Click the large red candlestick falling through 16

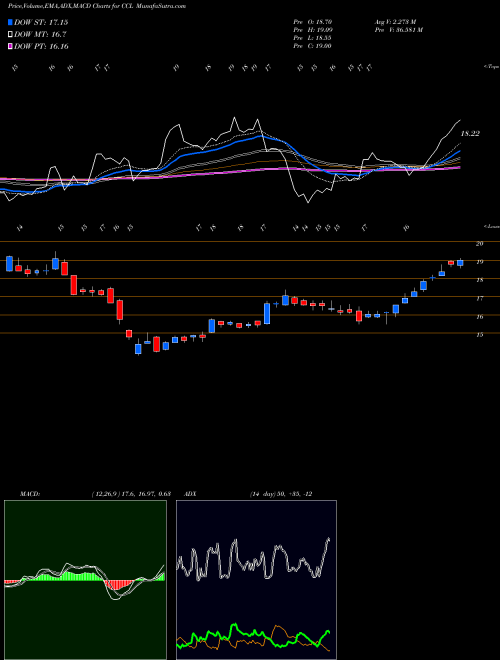(x=120, y=311)
